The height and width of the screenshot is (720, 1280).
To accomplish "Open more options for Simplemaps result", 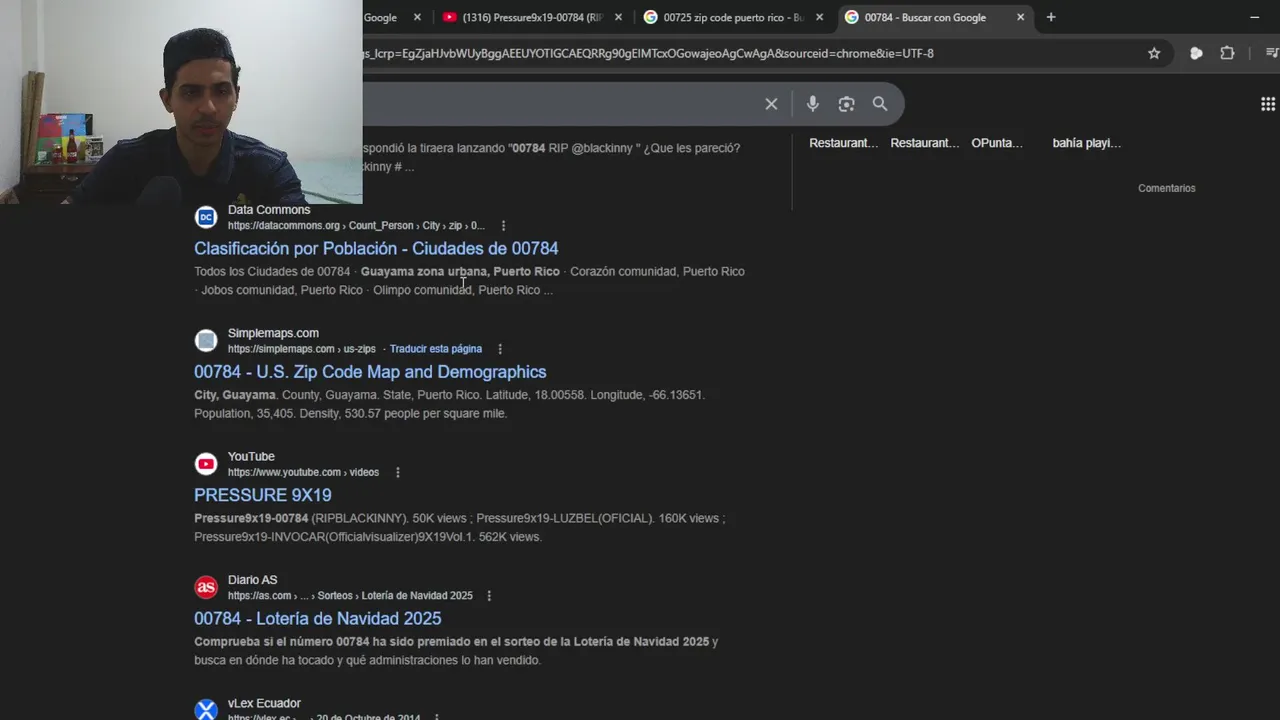I will (500, 349).
